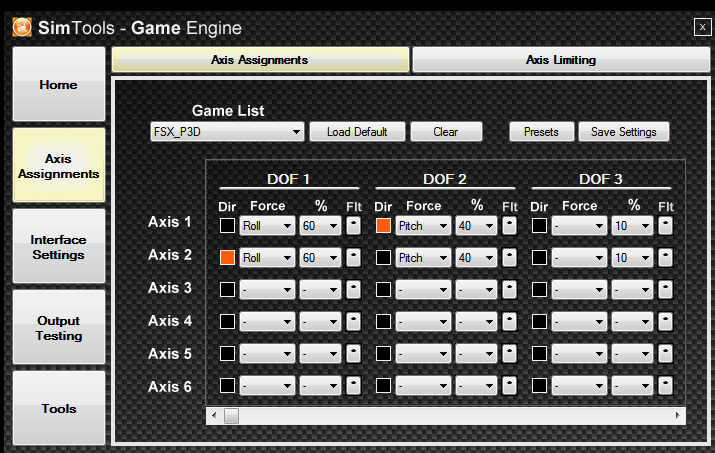Open Axis 2 DOF 1 Roll force dropdown

tap(267, 258)
